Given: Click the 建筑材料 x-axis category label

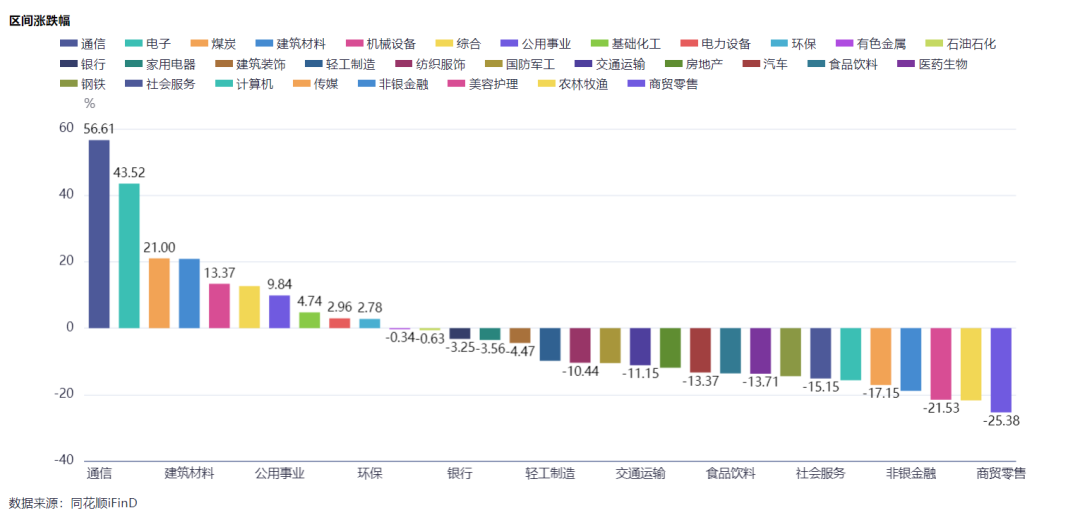Looking at the screenshot, I should 189,474.
